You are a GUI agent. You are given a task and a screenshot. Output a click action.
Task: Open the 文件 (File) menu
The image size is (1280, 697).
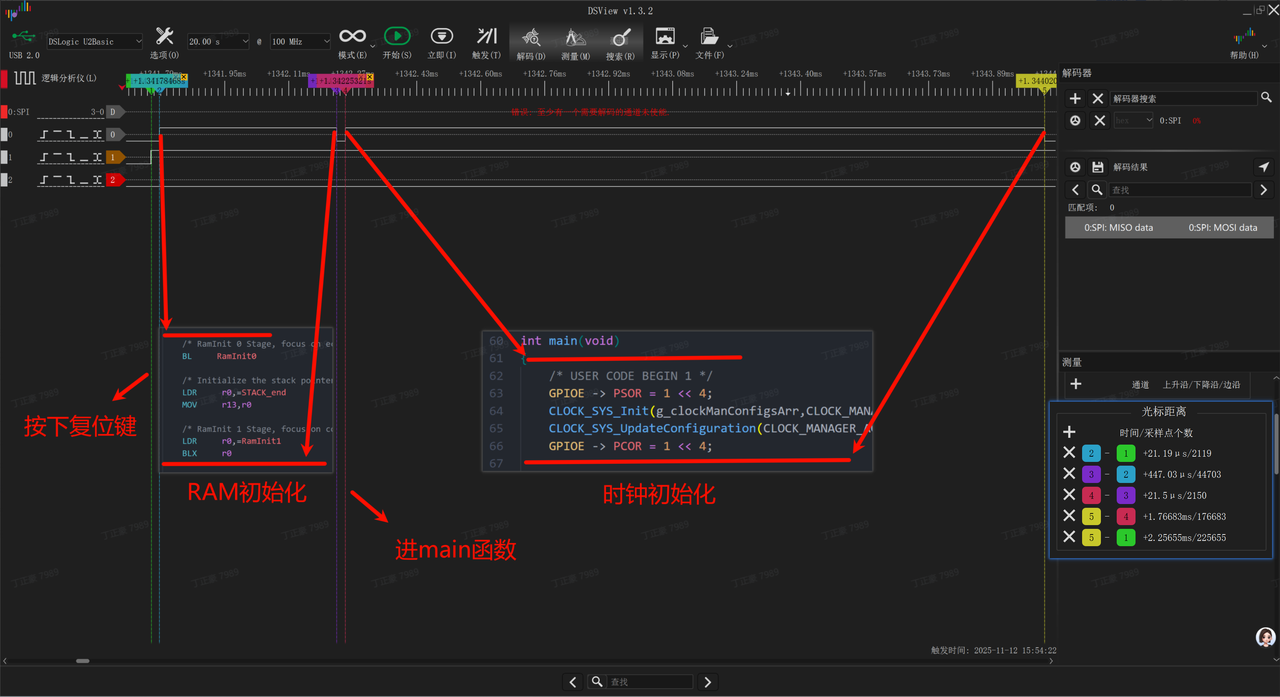pyautogui.click(x=709, y=38)
